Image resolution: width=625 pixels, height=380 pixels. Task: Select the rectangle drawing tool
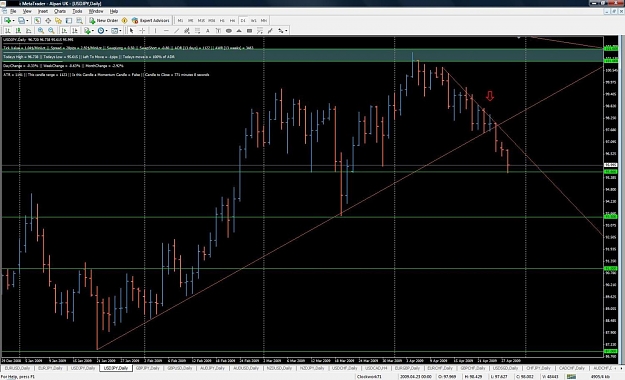[250, 30]
